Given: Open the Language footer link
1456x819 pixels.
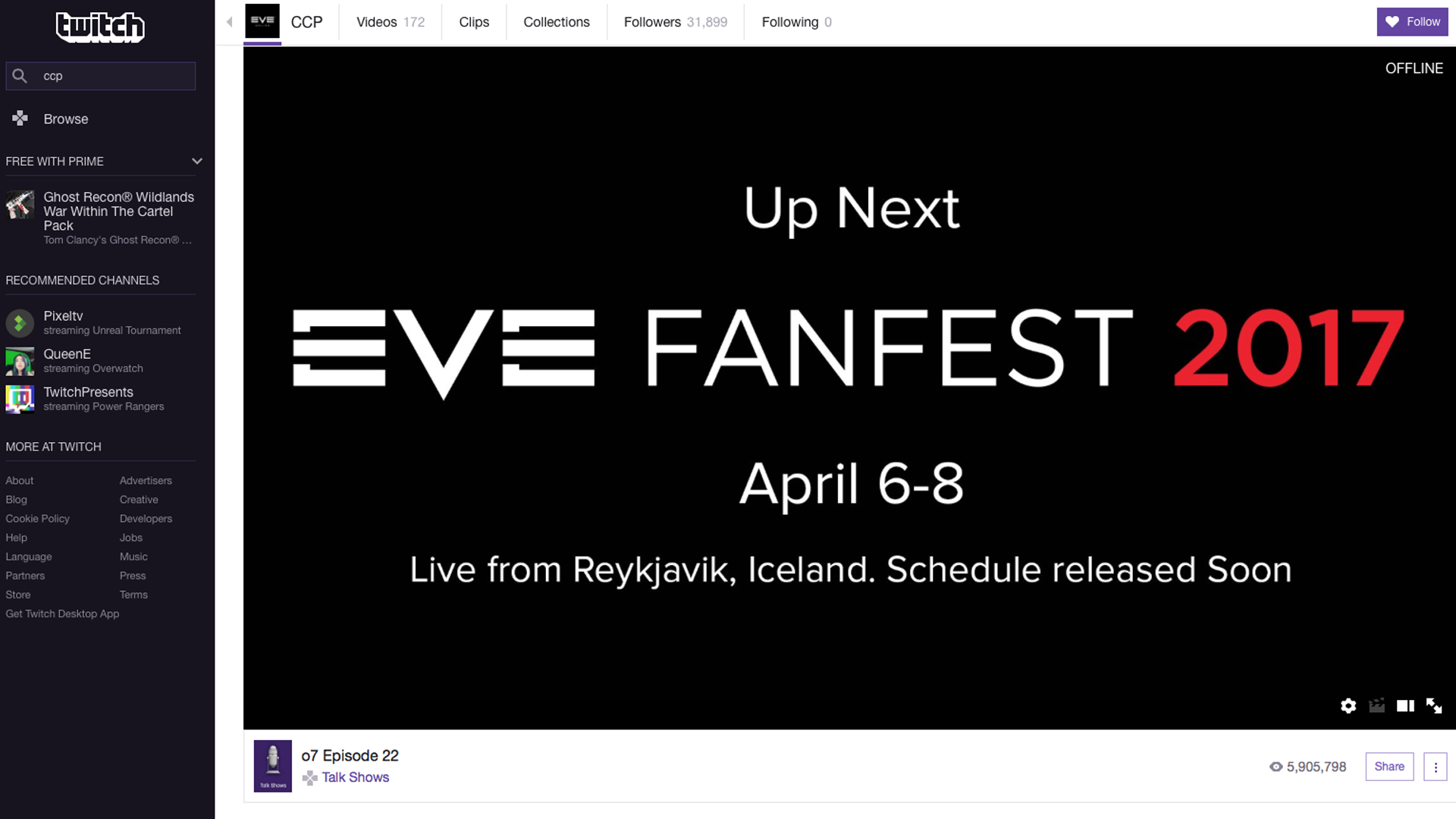Looking at the screenshot, I should coord(29,557).
